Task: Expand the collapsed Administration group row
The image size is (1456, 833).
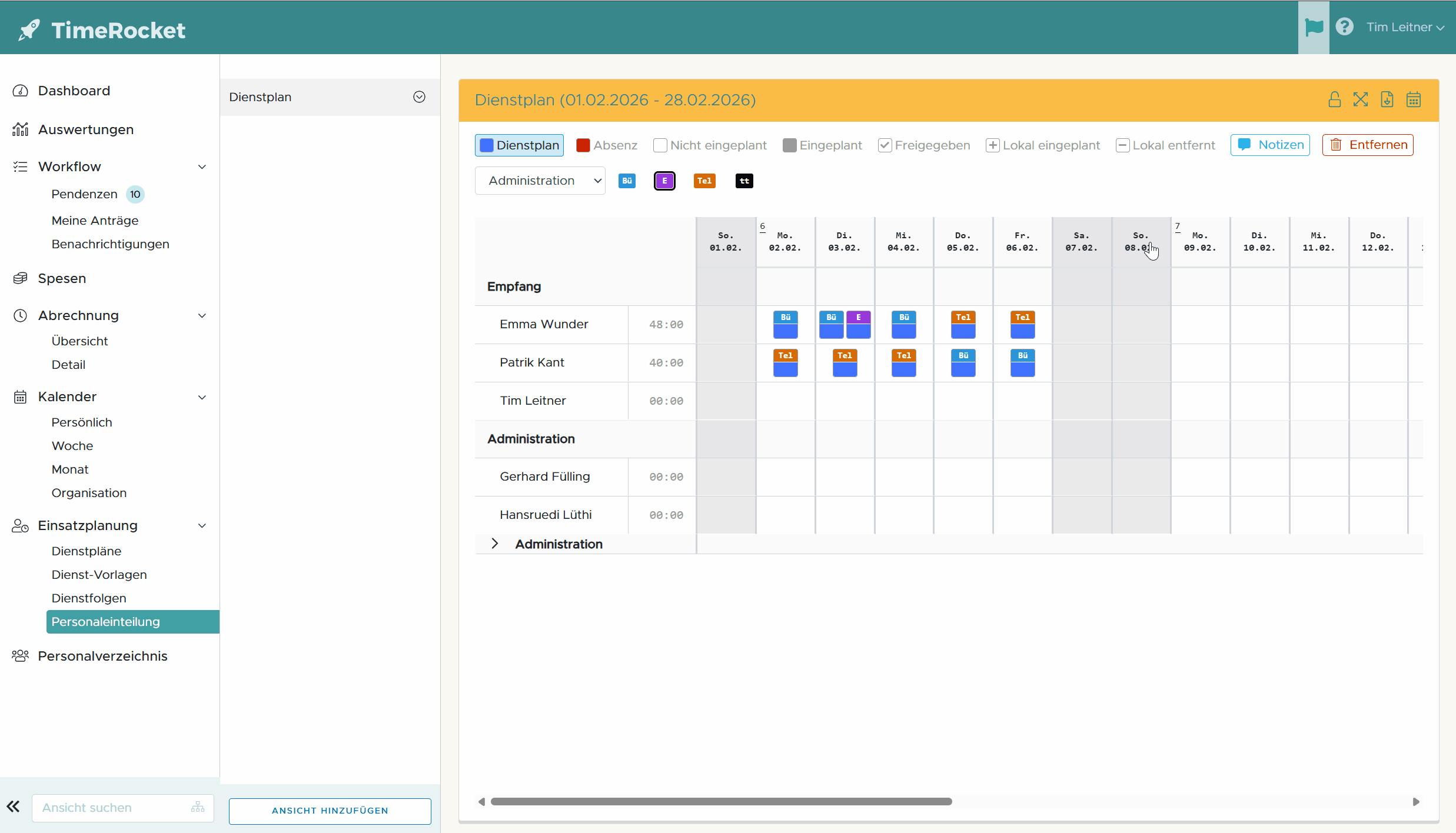Action: [495, 544]
